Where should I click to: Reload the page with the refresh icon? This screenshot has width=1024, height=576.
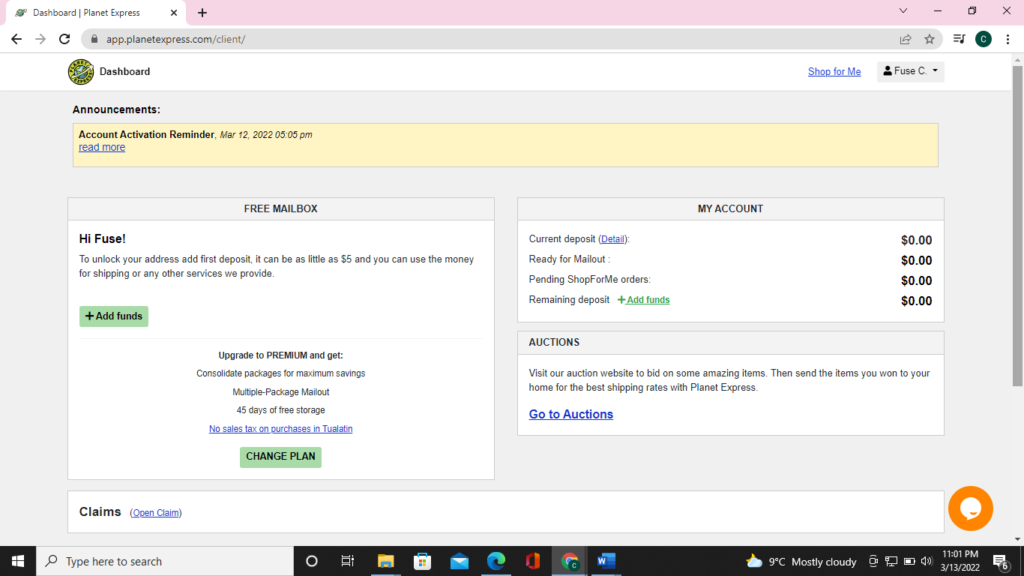[65, 39]
